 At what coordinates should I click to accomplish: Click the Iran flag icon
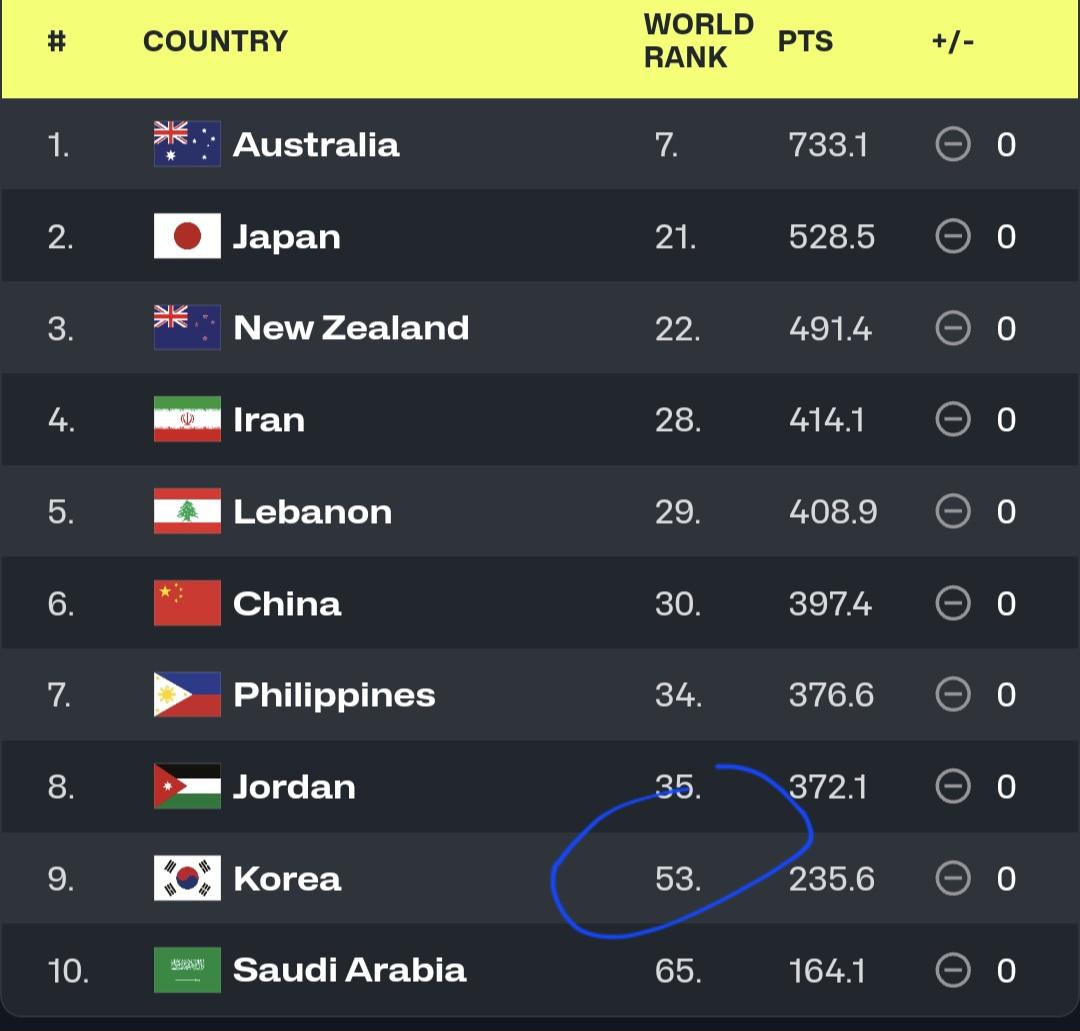pos(187,420)
